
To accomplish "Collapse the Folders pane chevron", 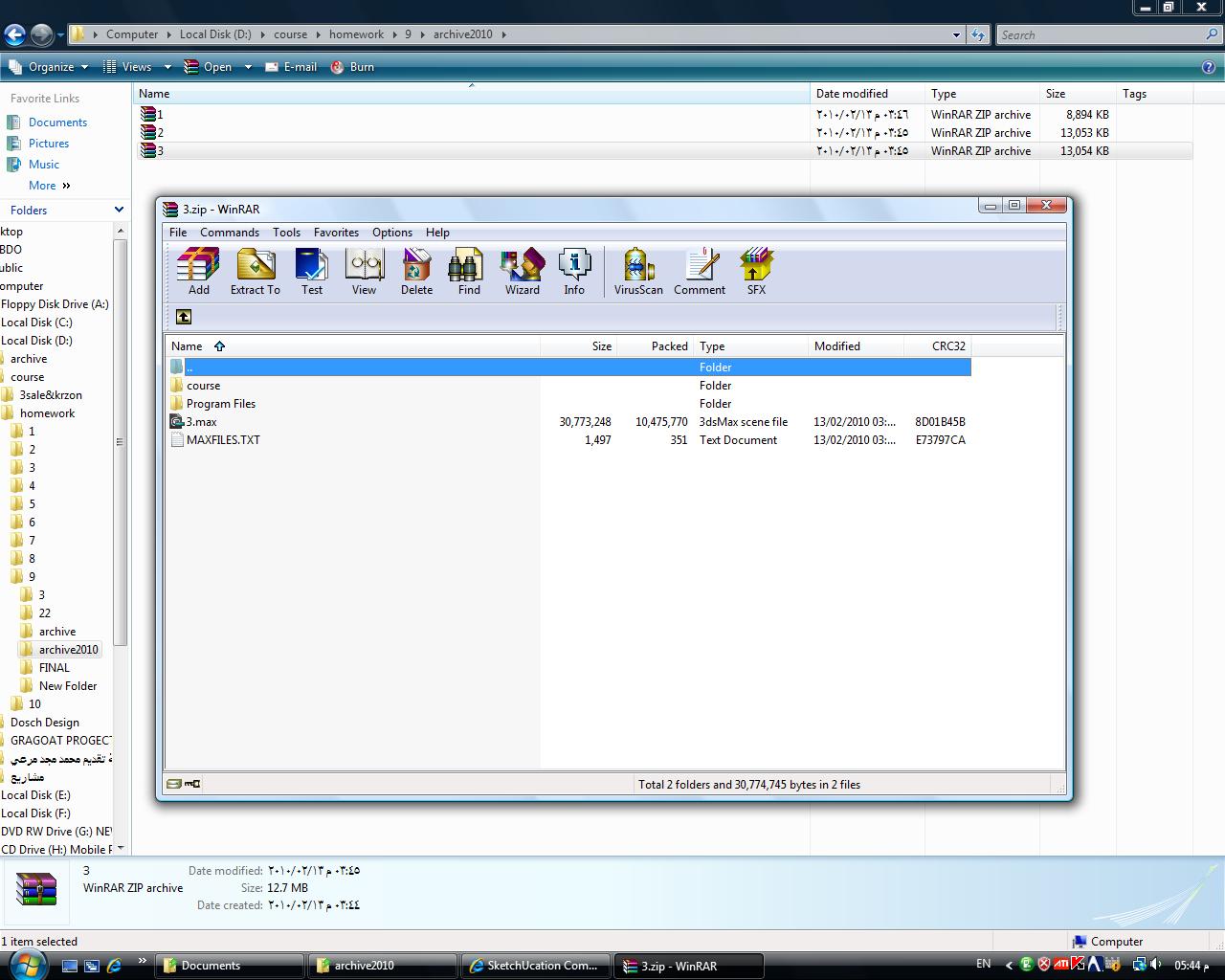I will pyautogui.click(x=119, y=210).
